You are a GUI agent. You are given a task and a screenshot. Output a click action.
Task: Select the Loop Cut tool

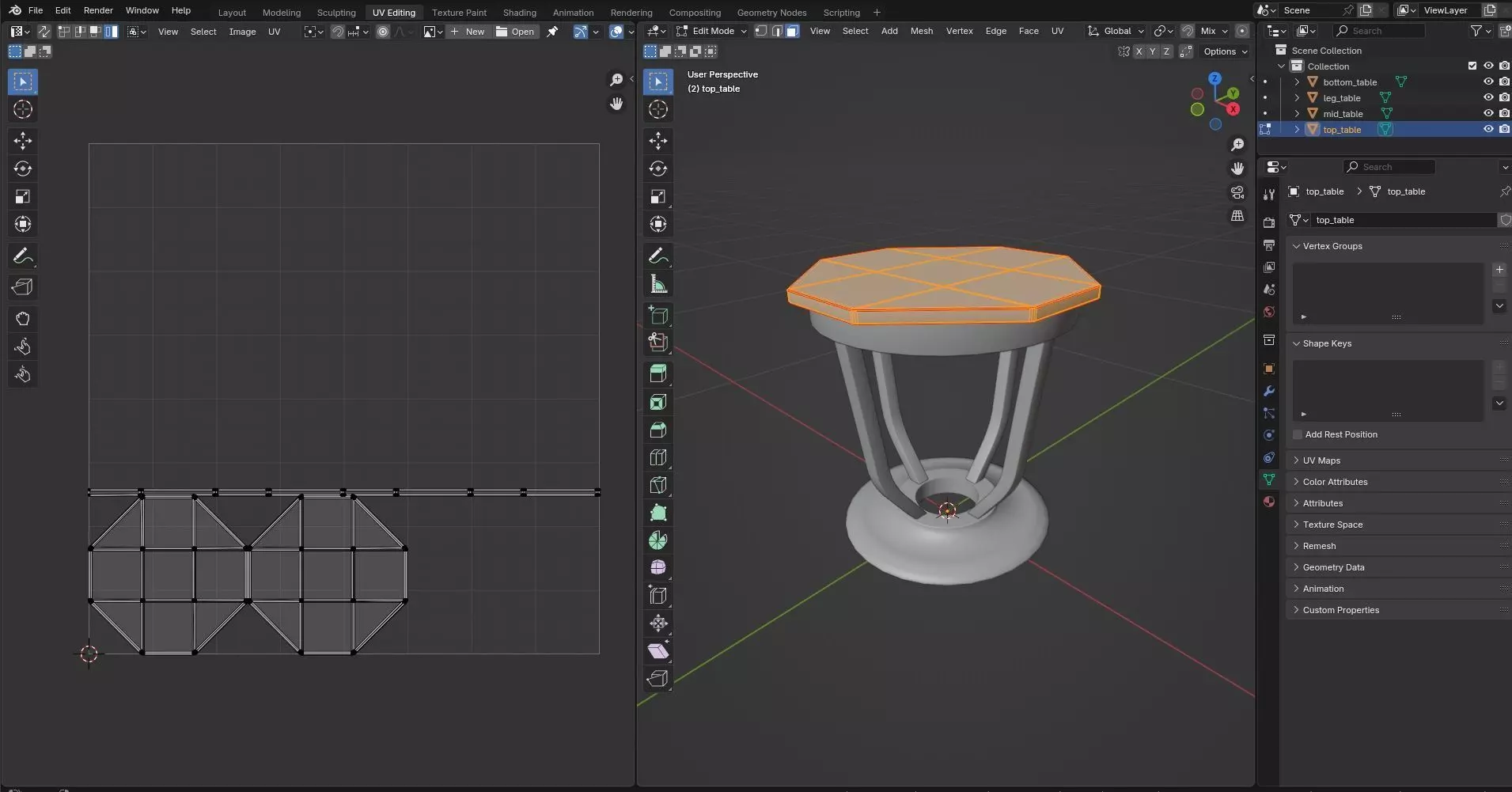point(658,457)
